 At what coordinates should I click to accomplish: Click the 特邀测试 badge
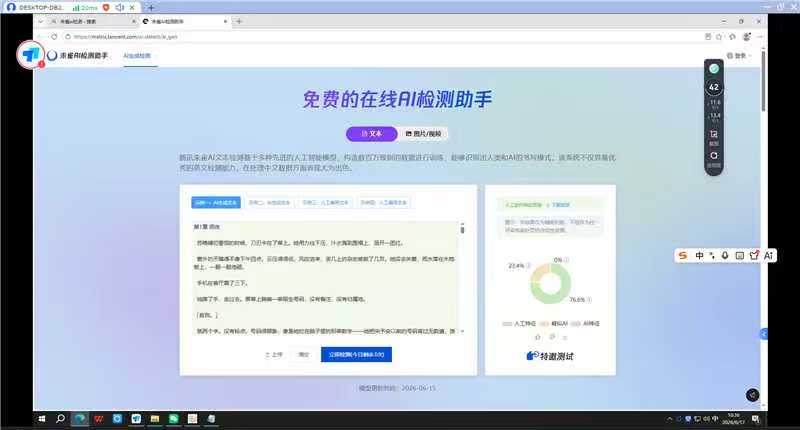(x=550, y=356)
